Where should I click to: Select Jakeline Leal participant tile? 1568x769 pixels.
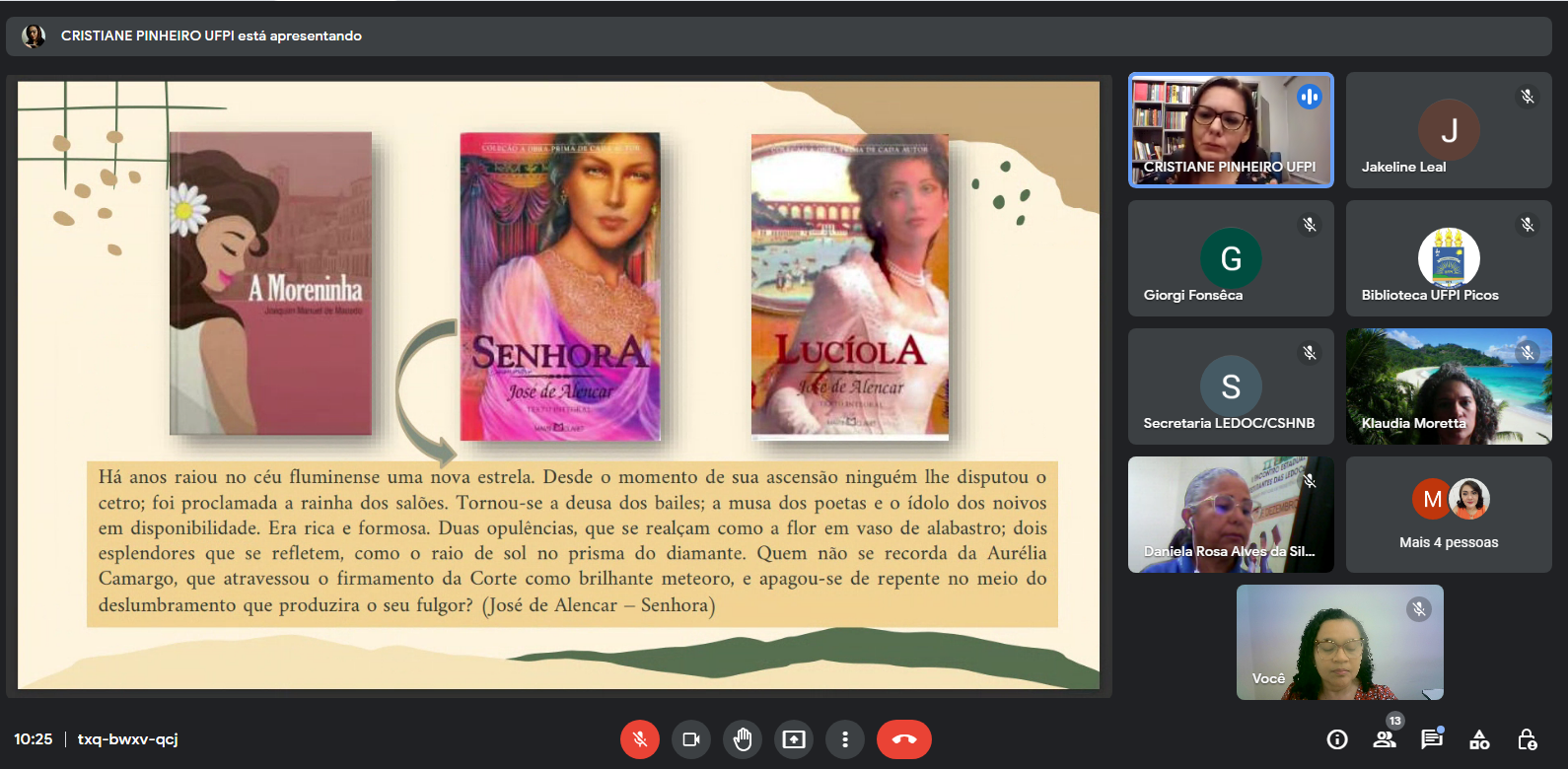(1449, 130)
